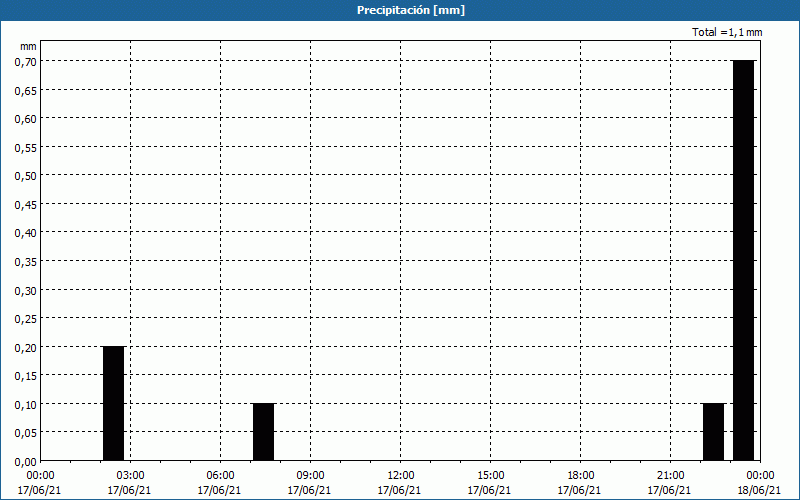Click the tallest bar reaching 0,70 mm
The image size is (800, 500).
pyautogui.click(x=743, y=260)
